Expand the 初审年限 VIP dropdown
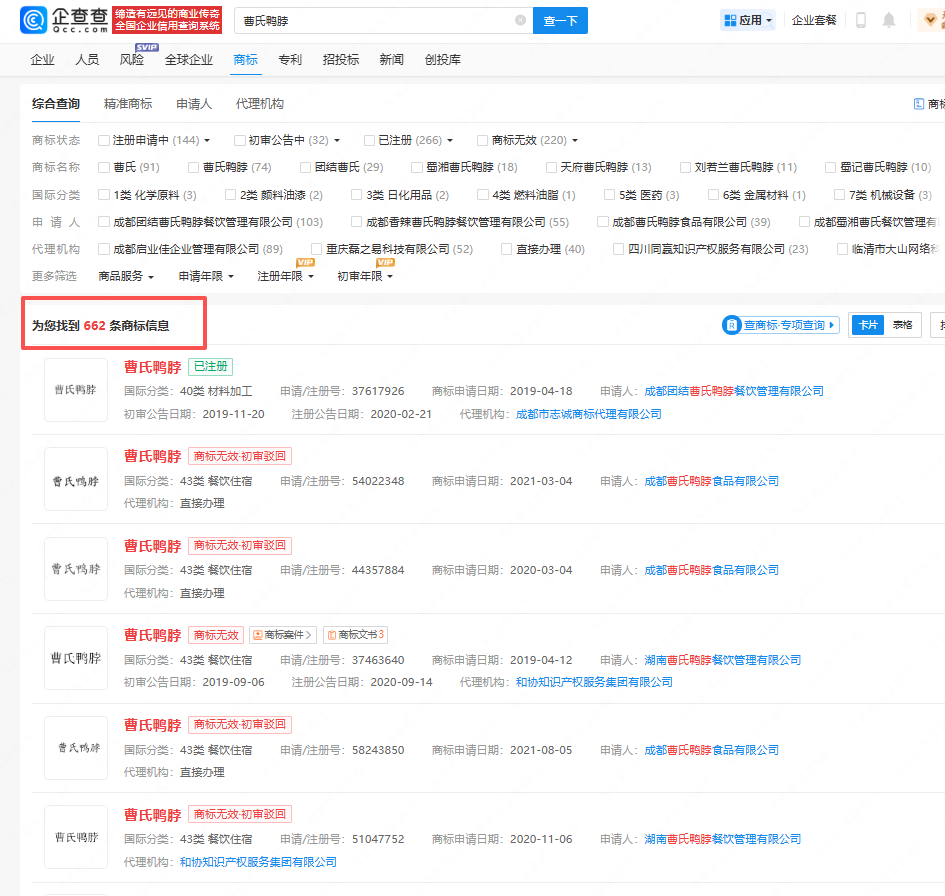The height and width of the screenshot is (896, 945). click(x=365, y=276)
